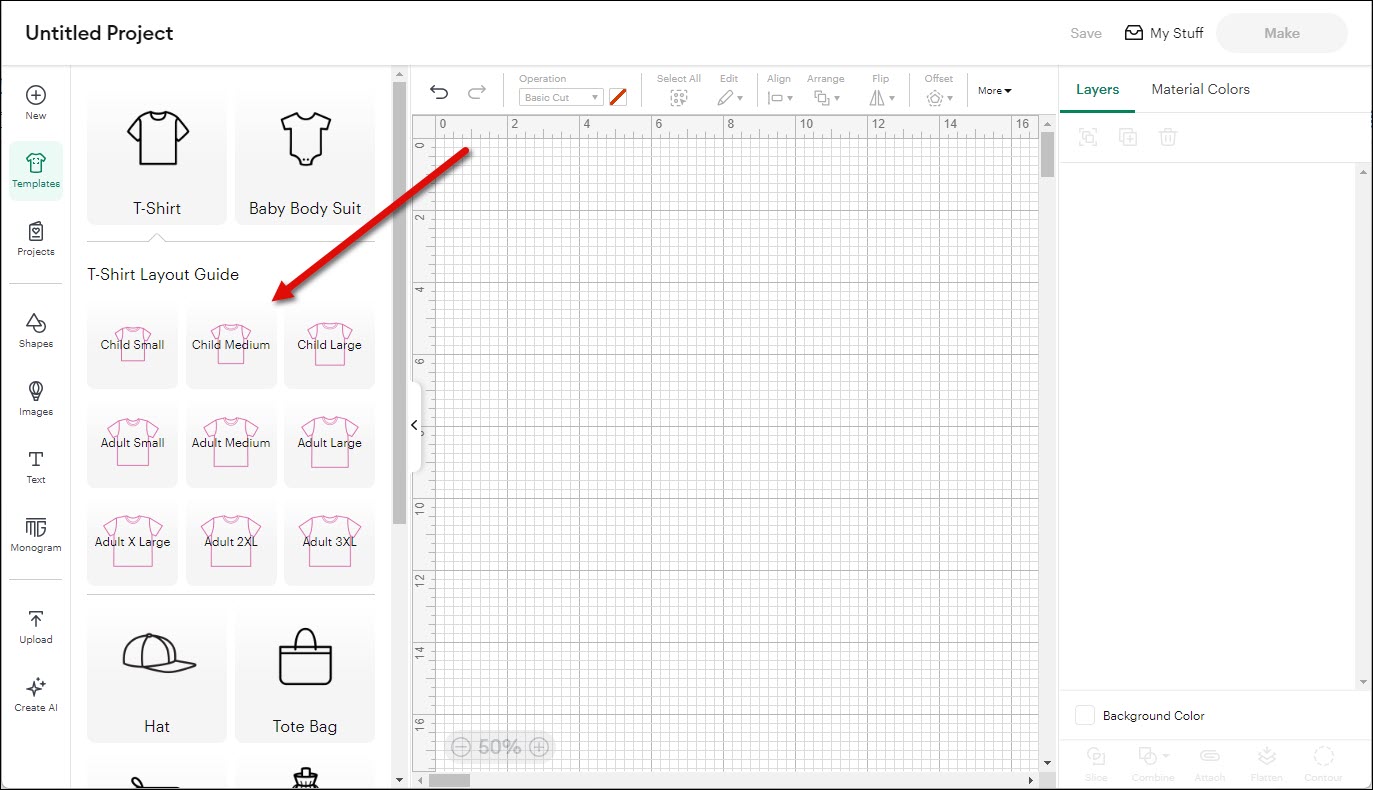Open the Align dropdown
This screenshot has width=1373, height=790.
tap(779, 98)
